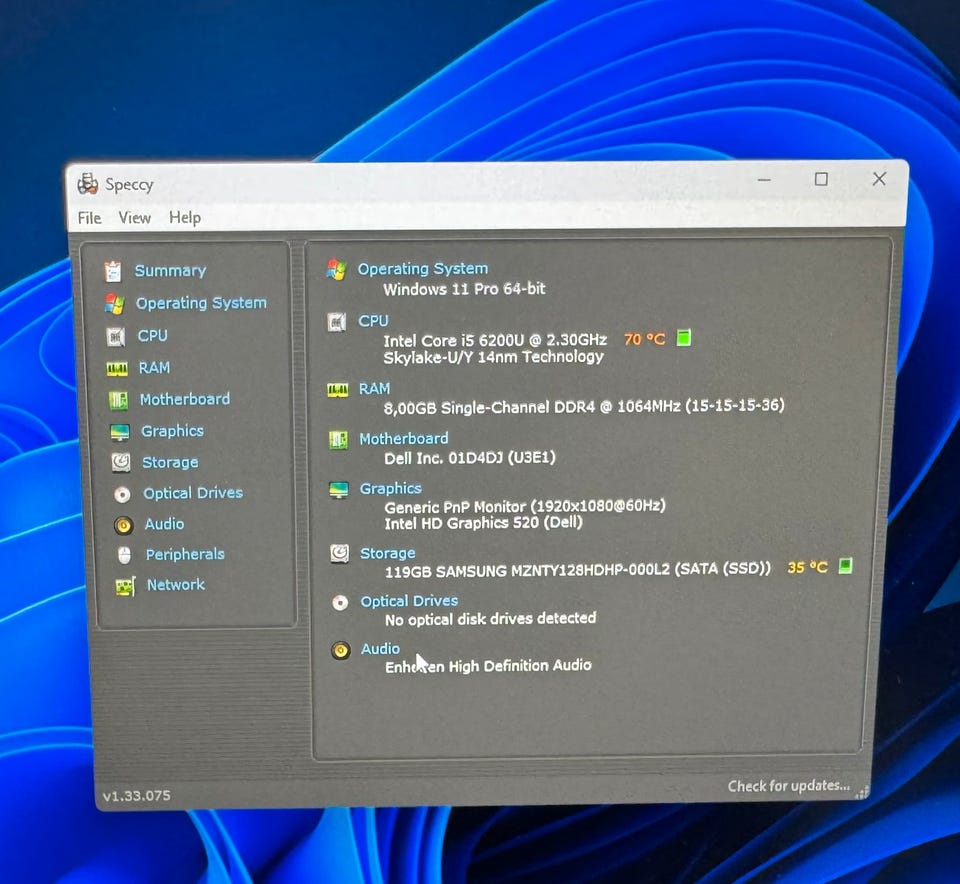Click the 70 °C CPU temperature value
The image size is (960, 884).
644,339
